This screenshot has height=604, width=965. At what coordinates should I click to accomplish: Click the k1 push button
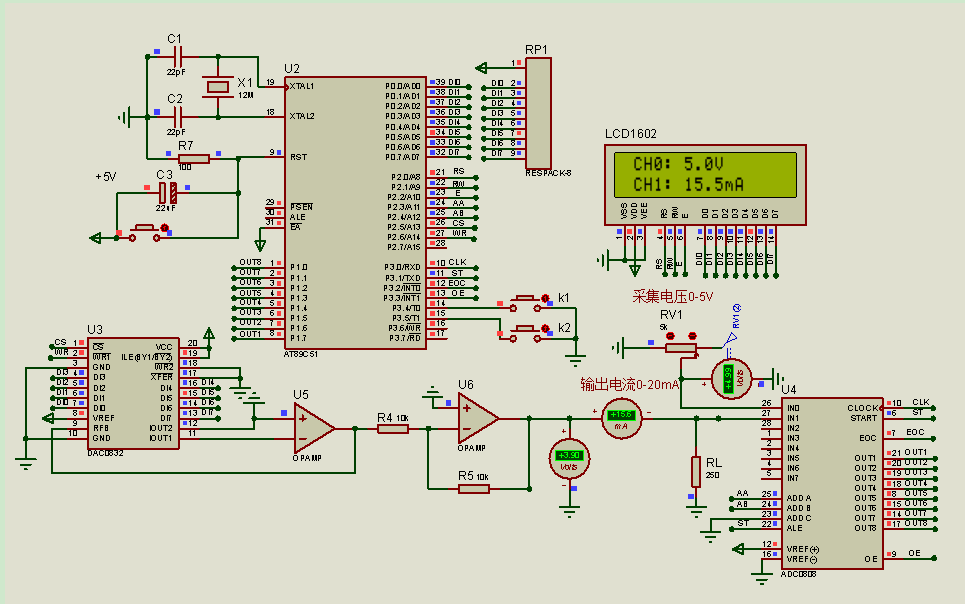pos(525,303)
